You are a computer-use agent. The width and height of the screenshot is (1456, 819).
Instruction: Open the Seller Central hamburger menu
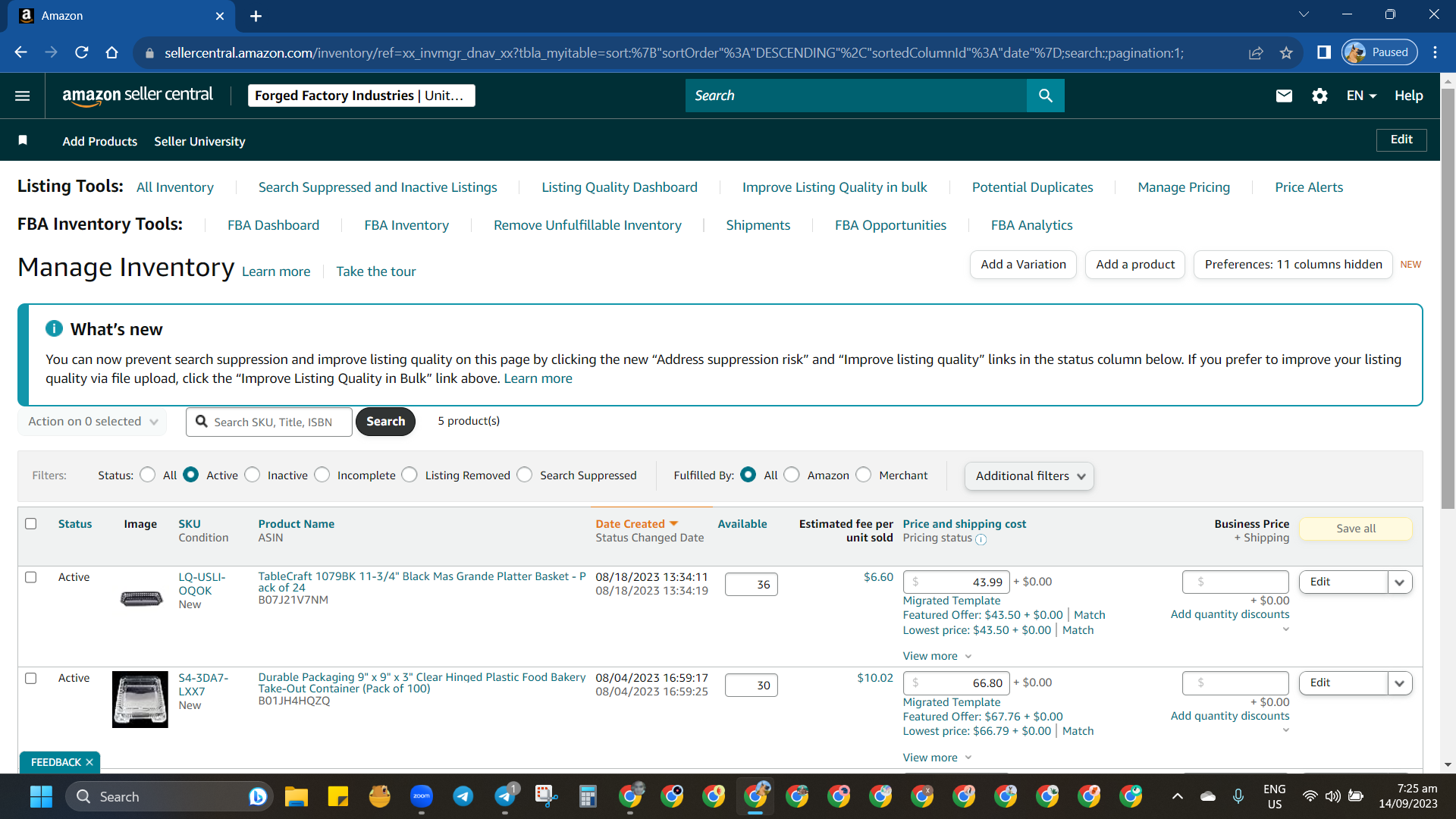point(23,96)
